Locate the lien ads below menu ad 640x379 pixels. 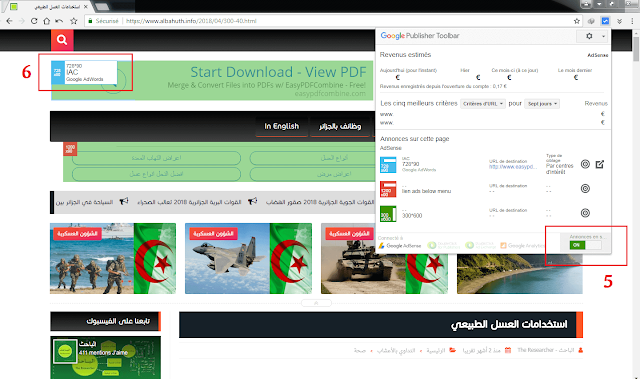[x=585, y=188]
